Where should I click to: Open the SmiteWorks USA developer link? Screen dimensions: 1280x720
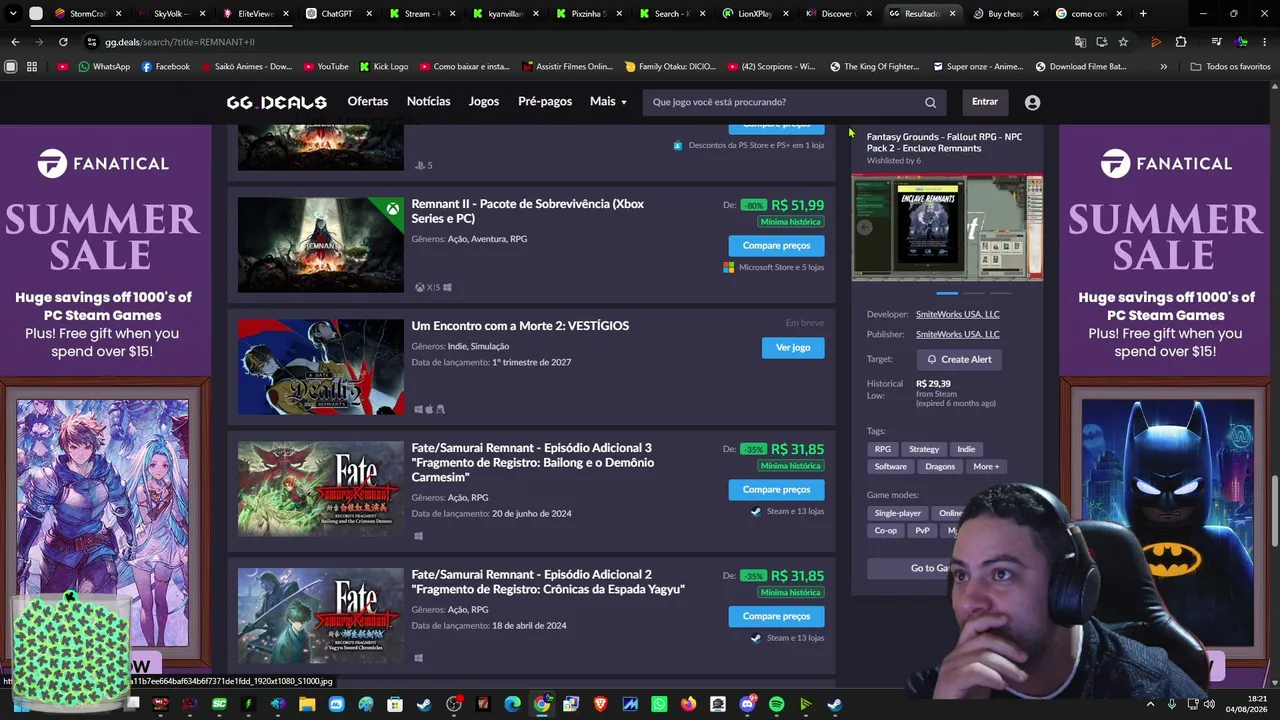(958, 314)
